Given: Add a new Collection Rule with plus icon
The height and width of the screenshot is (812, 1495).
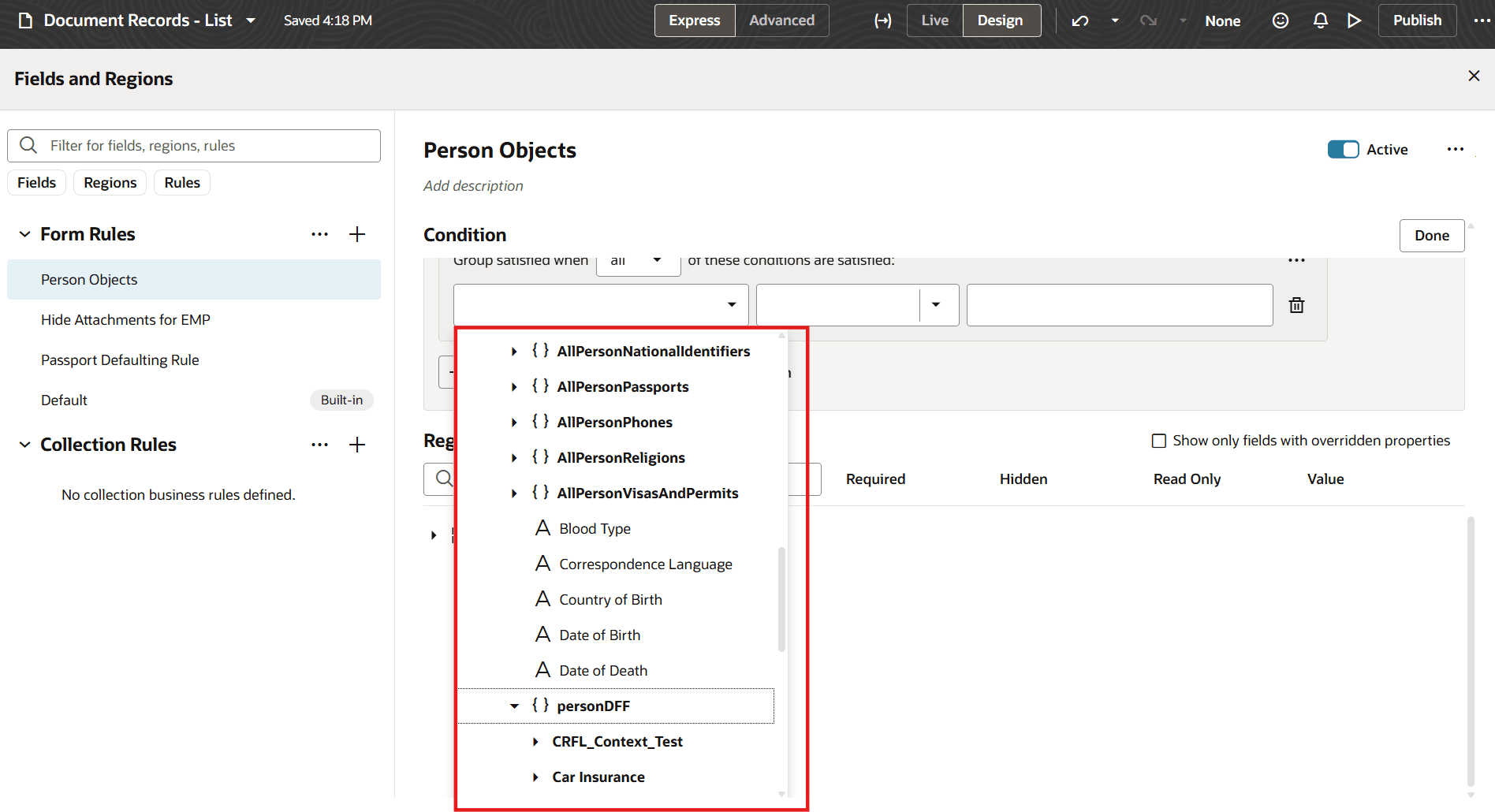Looking at the screenshot, I should tap(357, 445).
